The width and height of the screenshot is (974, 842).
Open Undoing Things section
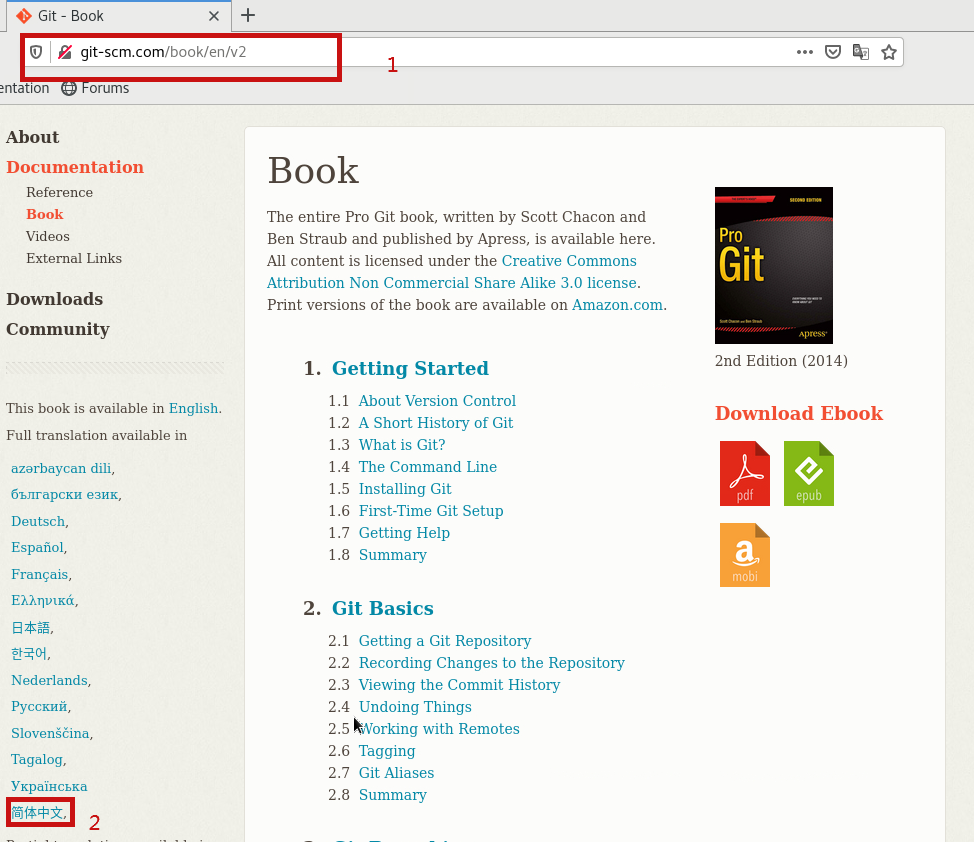click(415, 707)
